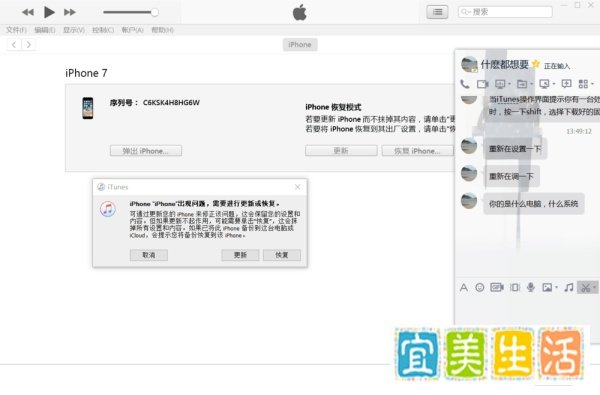Open the apps grid icon in chat toolbar
Image resolution: width=600 pixels, height=395 pixels.
coord(584,84)
